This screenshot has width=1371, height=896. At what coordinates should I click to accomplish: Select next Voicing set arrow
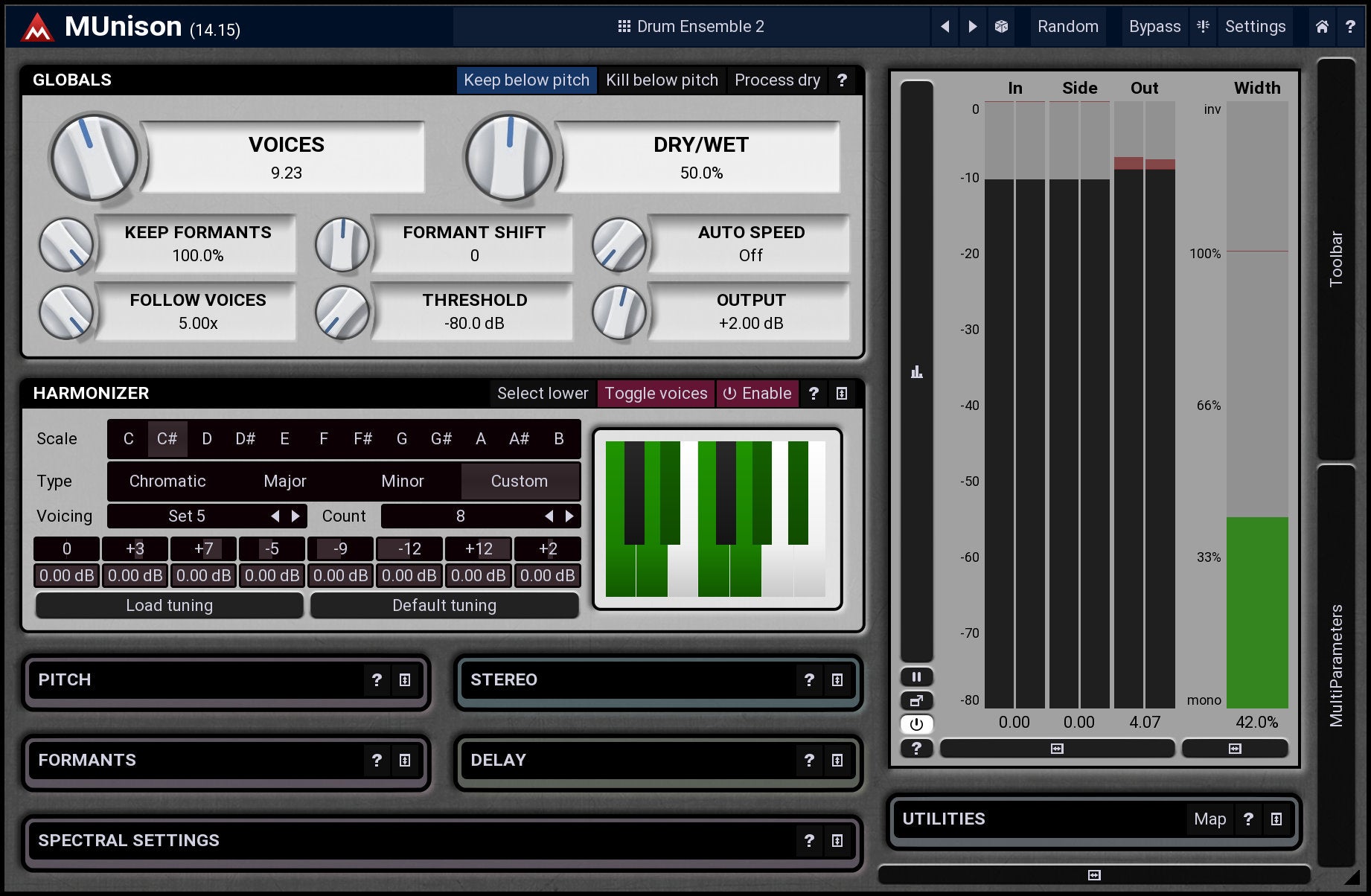(296, 516)
